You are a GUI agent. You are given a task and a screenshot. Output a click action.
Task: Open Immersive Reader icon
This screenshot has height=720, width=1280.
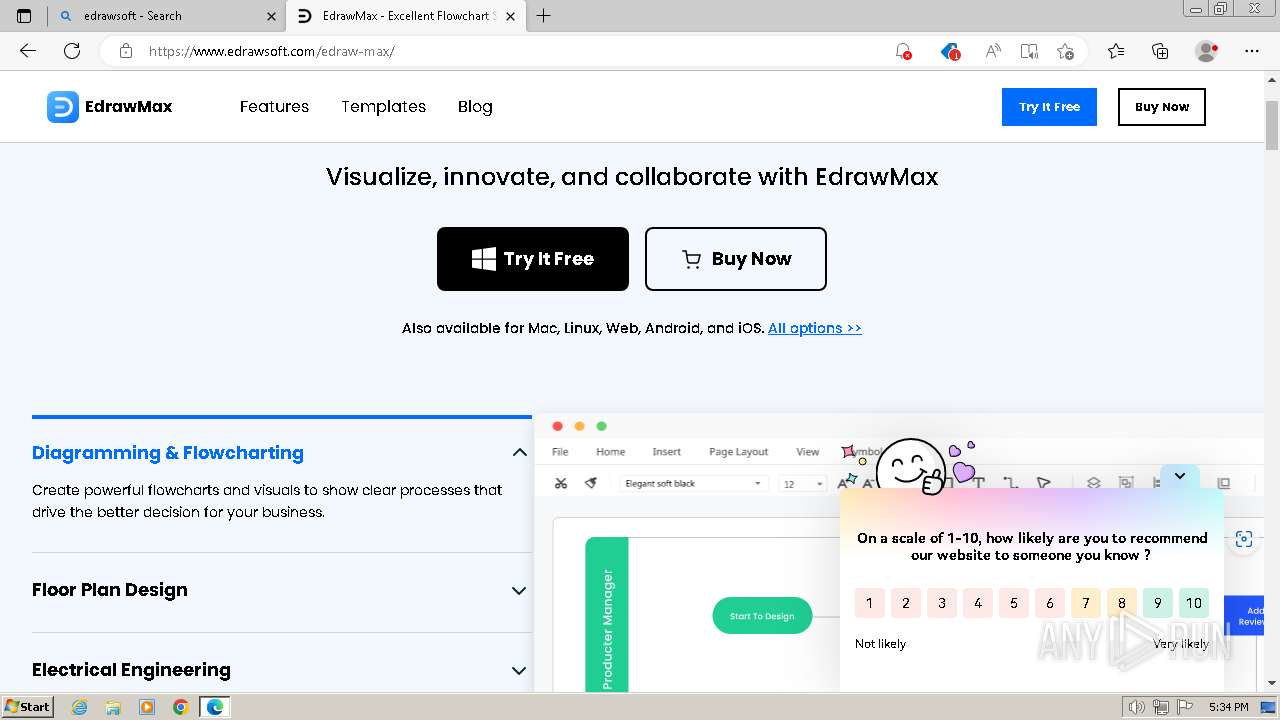pos(1029,51)
